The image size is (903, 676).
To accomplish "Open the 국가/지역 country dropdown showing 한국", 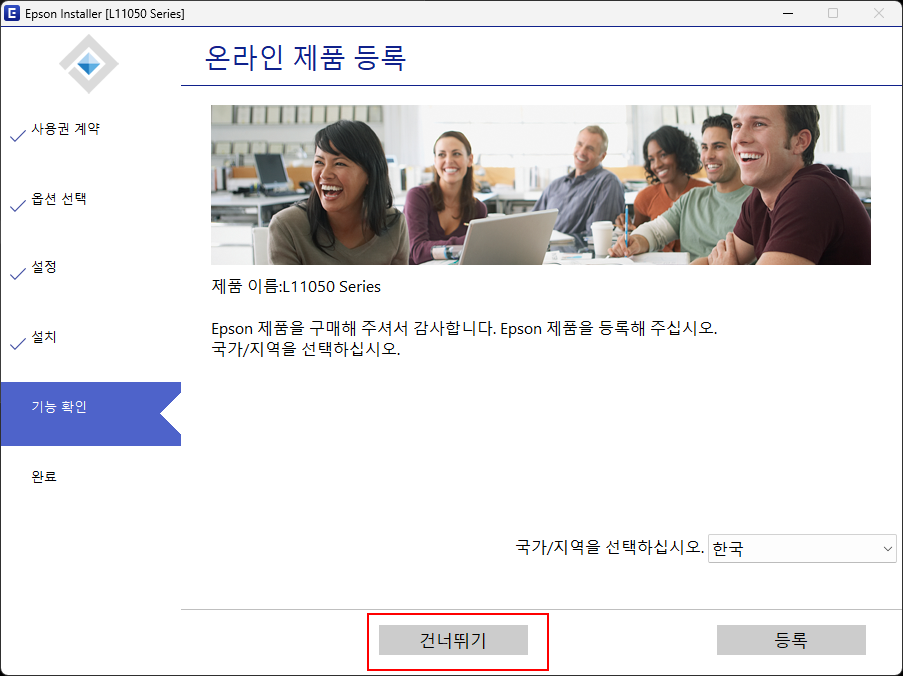I will [x=802, y=548].
